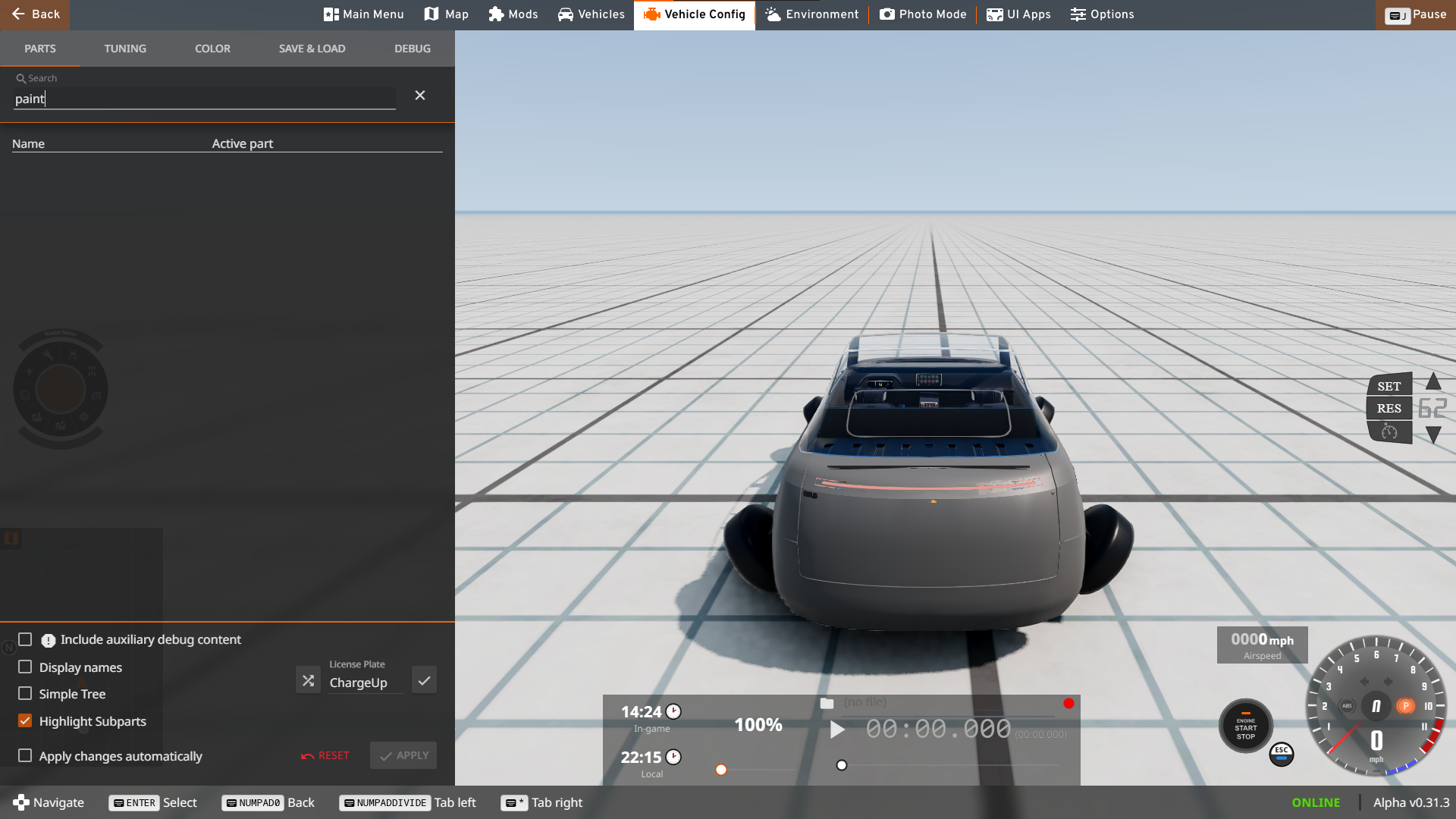Switch to the Debug tab
Viewport: 1456px width, 819px height.
click(413, 49)
